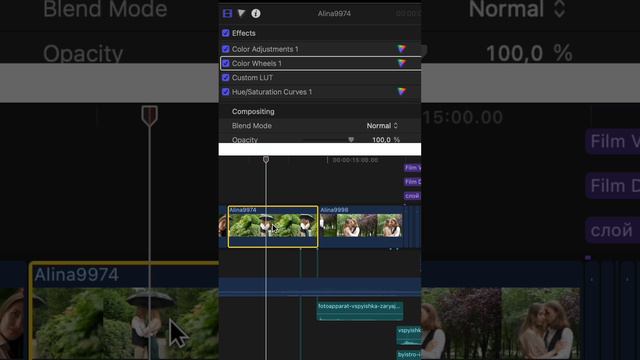The height and width of the screenshot is (360, 640).
Task: Select the Custom LUT effect row
Action: point(320,78)
